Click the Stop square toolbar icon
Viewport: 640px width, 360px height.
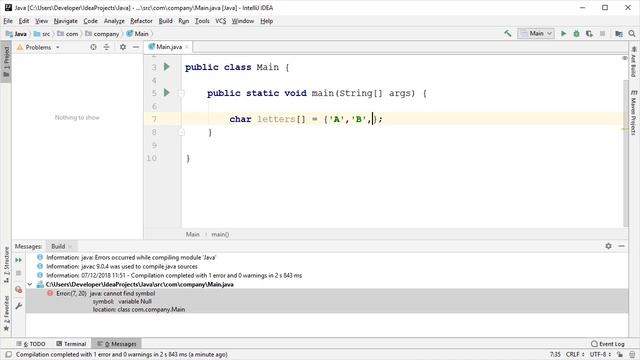[602, 33]
